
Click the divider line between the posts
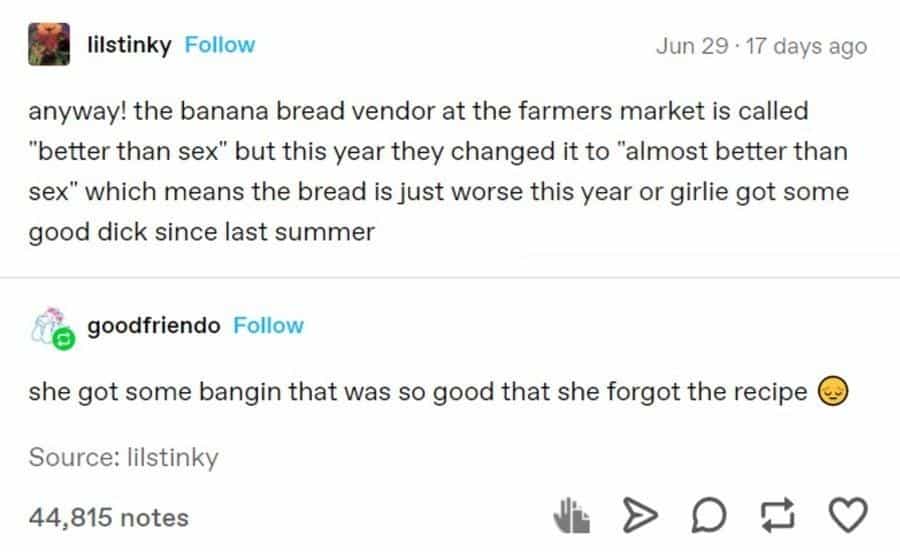(450, 277)
